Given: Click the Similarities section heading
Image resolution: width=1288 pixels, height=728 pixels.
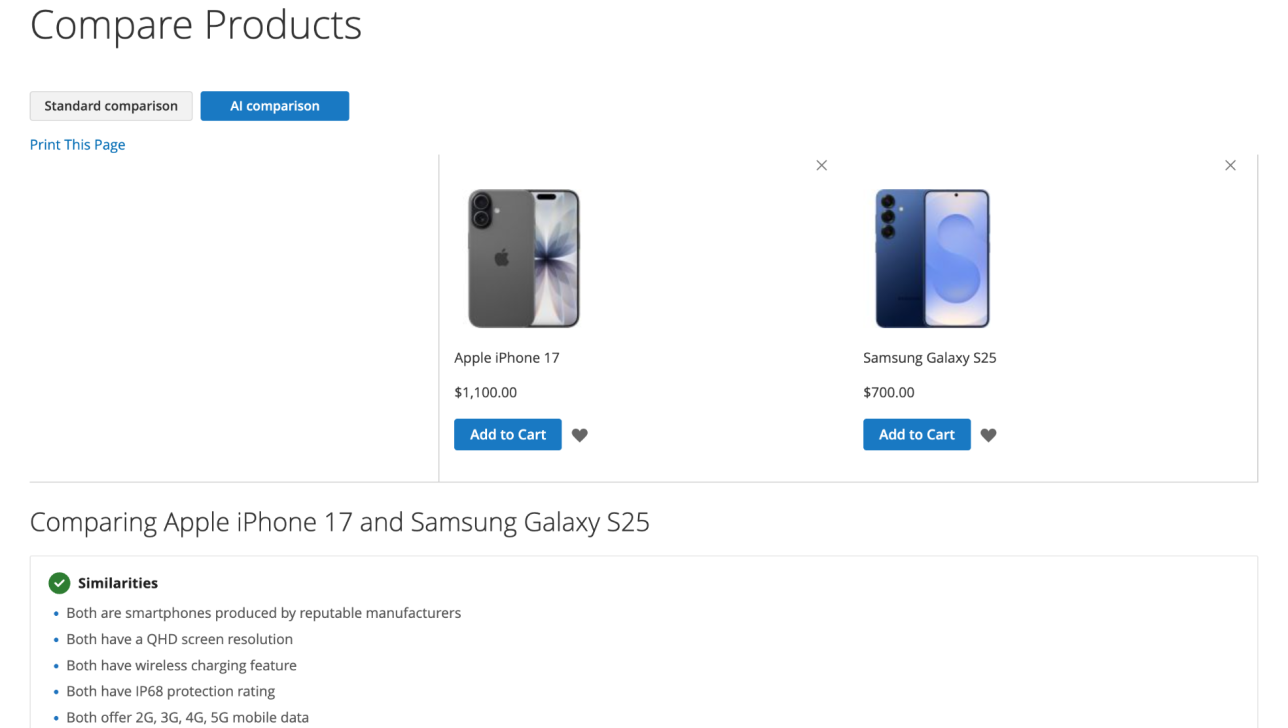Looking at the screenshot, I should [118, 583].
